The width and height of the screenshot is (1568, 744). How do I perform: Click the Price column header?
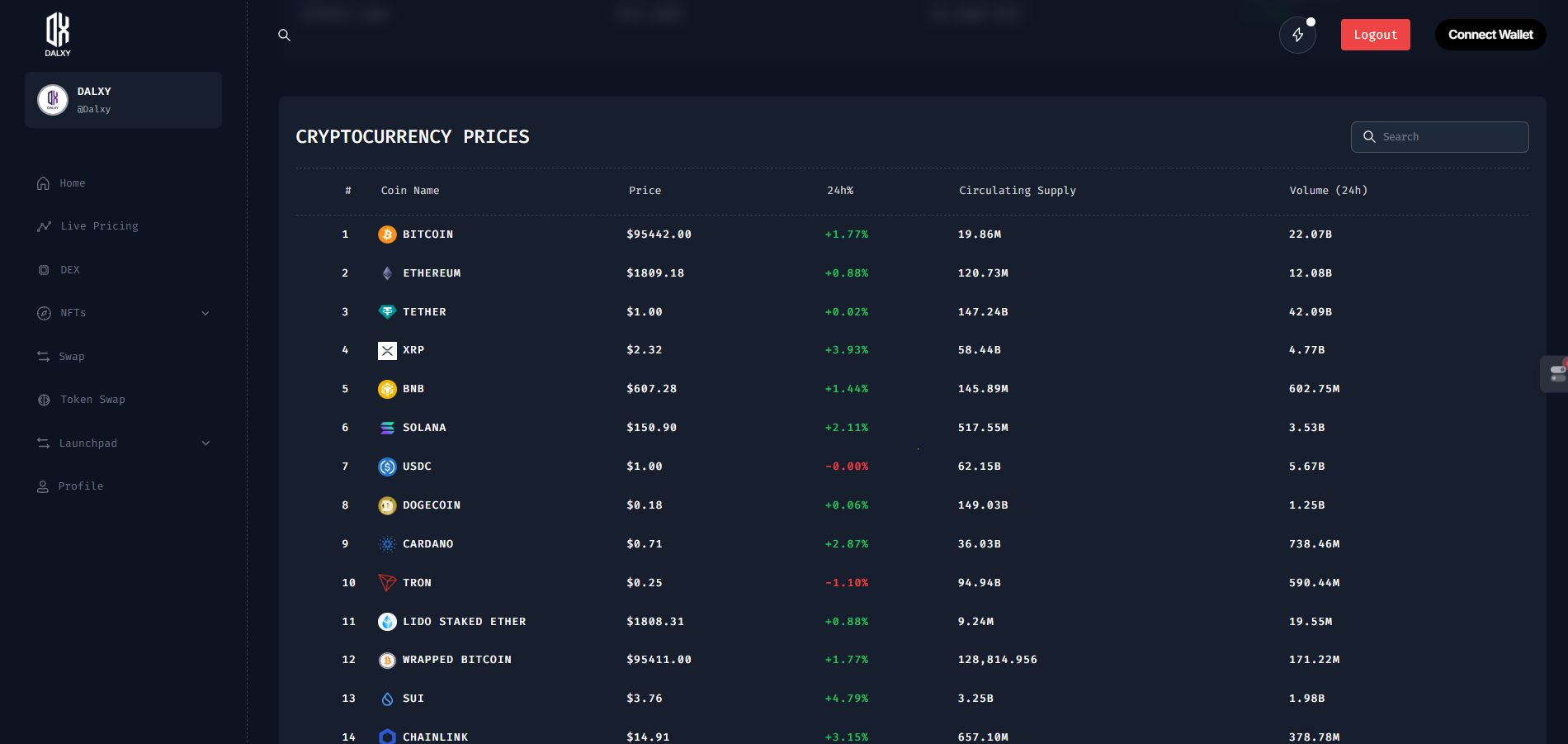coord(645,191)
